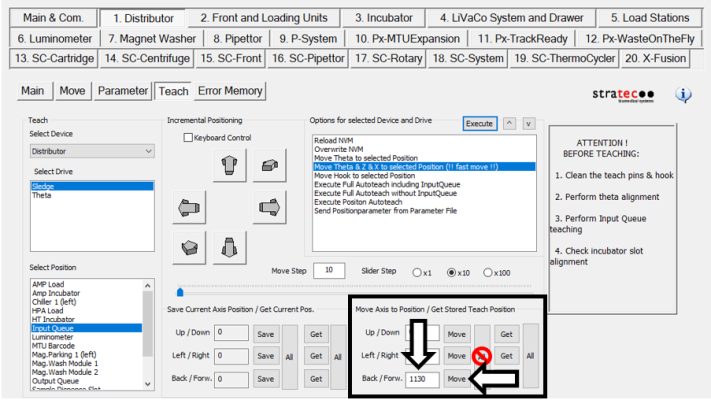Click the down arrow positioning icon
The image size is (711, 400).
click(x=228, y=246)
